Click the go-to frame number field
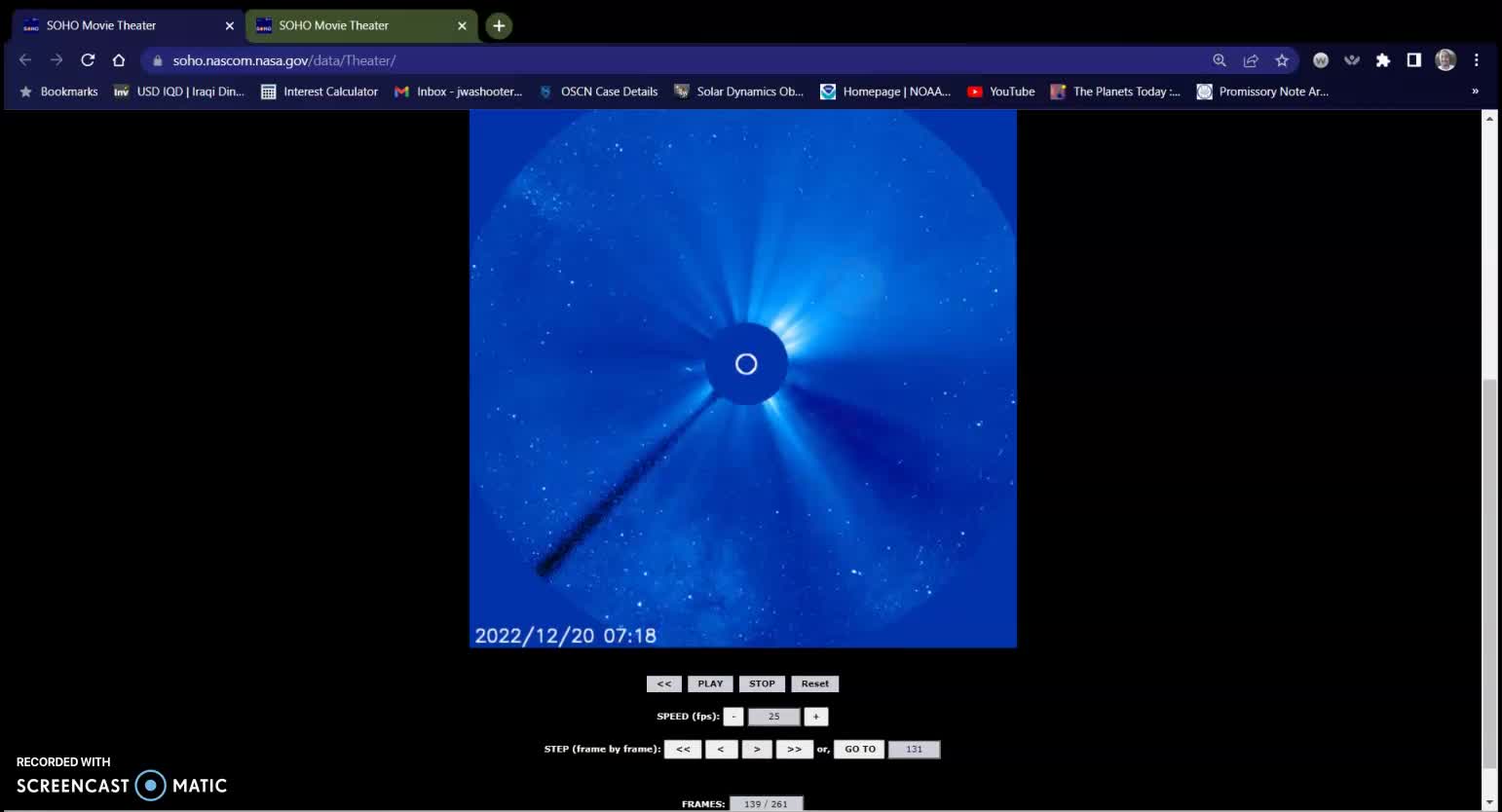This screenshot has height=812, width=1502. 914,750
